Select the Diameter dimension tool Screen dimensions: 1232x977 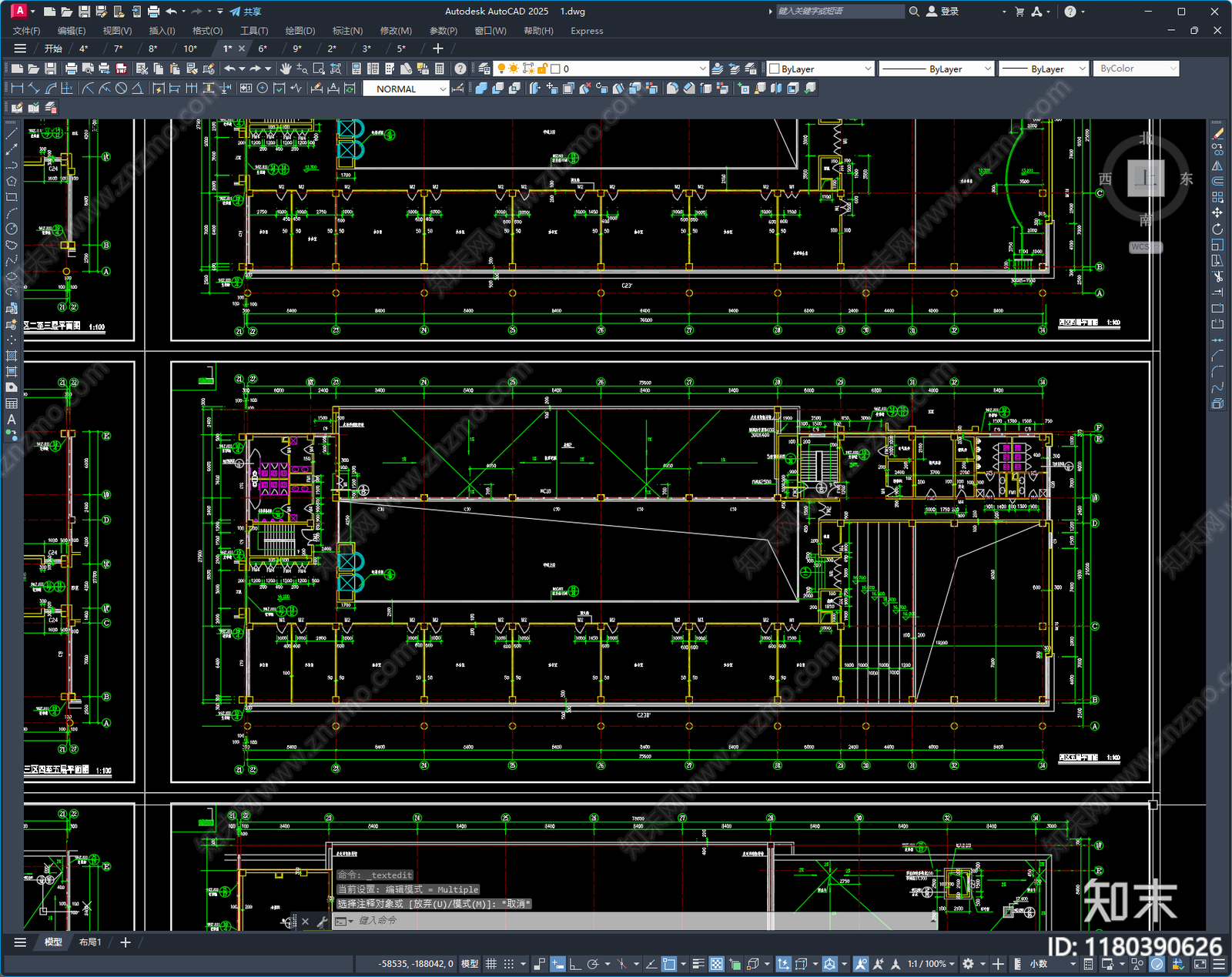coord(121,89)
